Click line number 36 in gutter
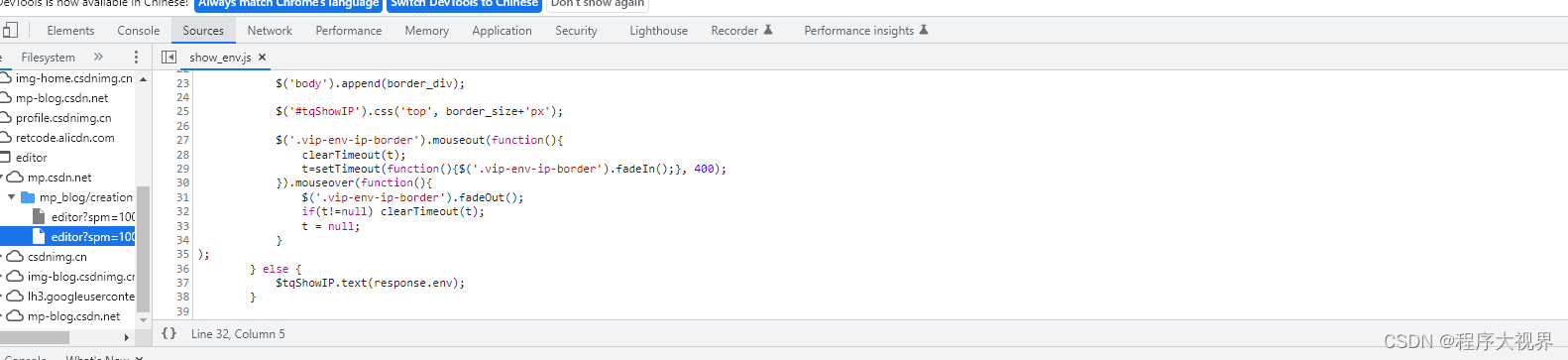1568x360 pixels. [182, 269]
